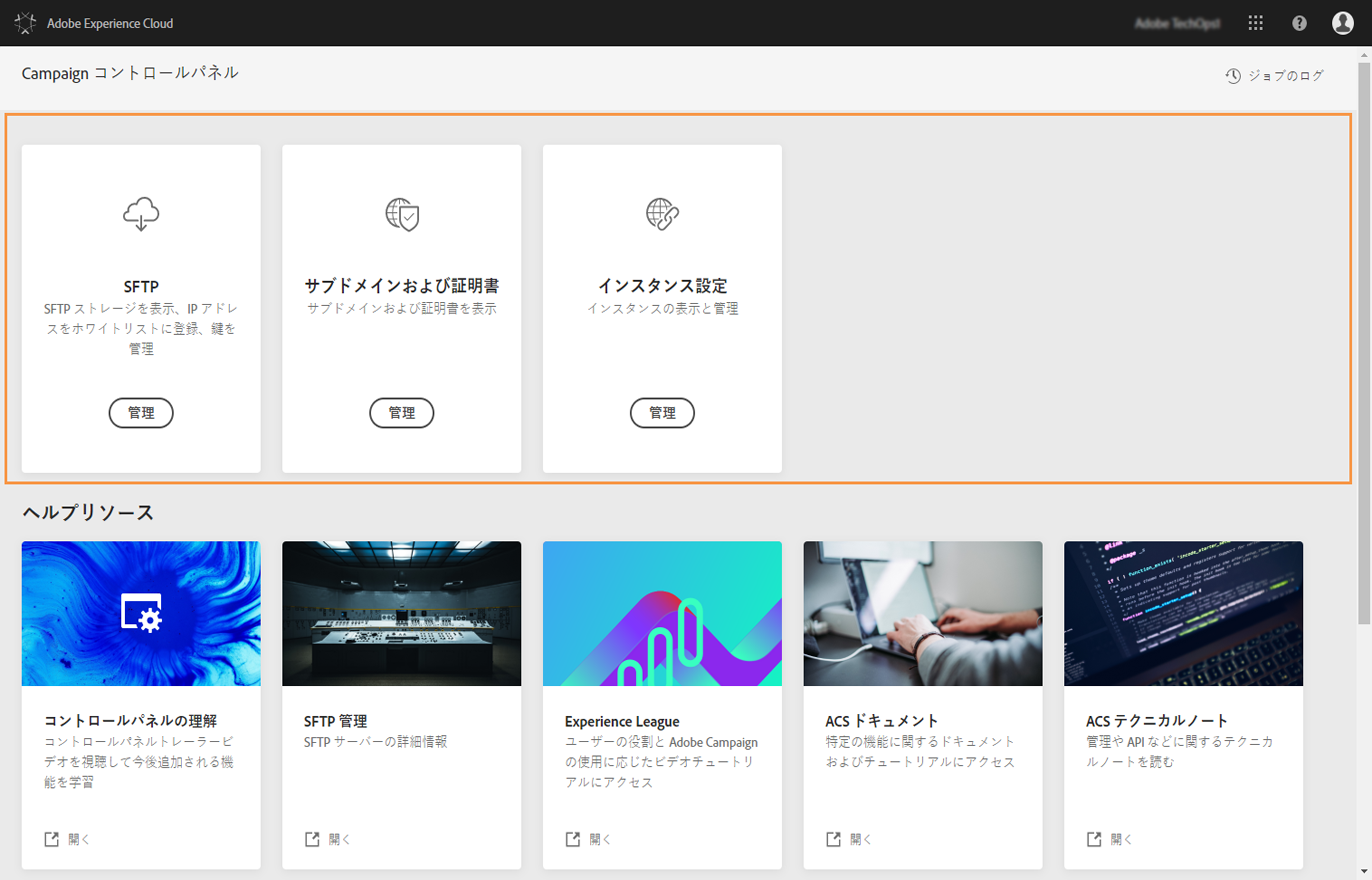
Task: Click the SFTP cloud download icon
Action: (141, 213)
